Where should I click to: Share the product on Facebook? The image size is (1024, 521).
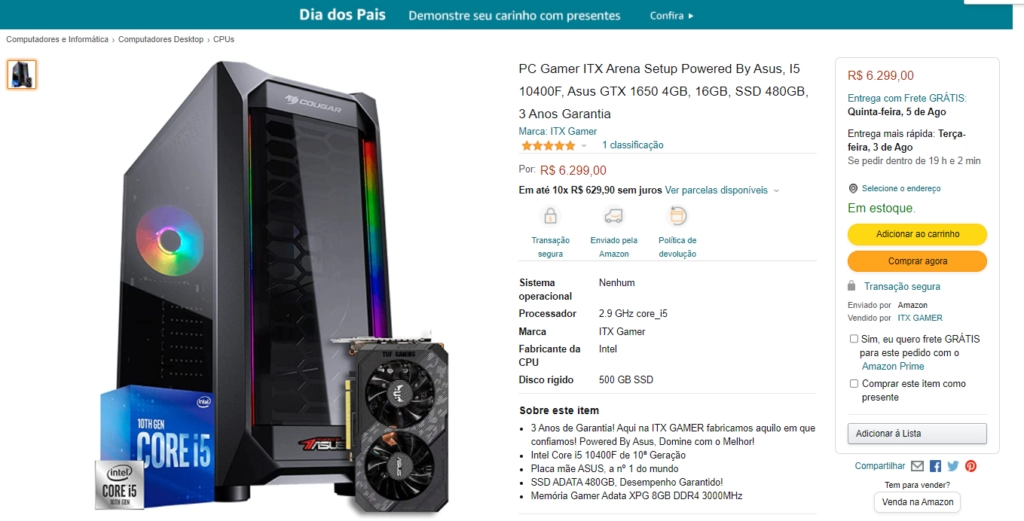935,466
